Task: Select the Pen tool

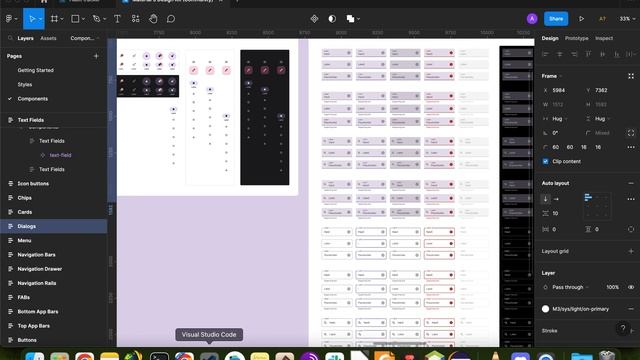Action: point(96,19)
